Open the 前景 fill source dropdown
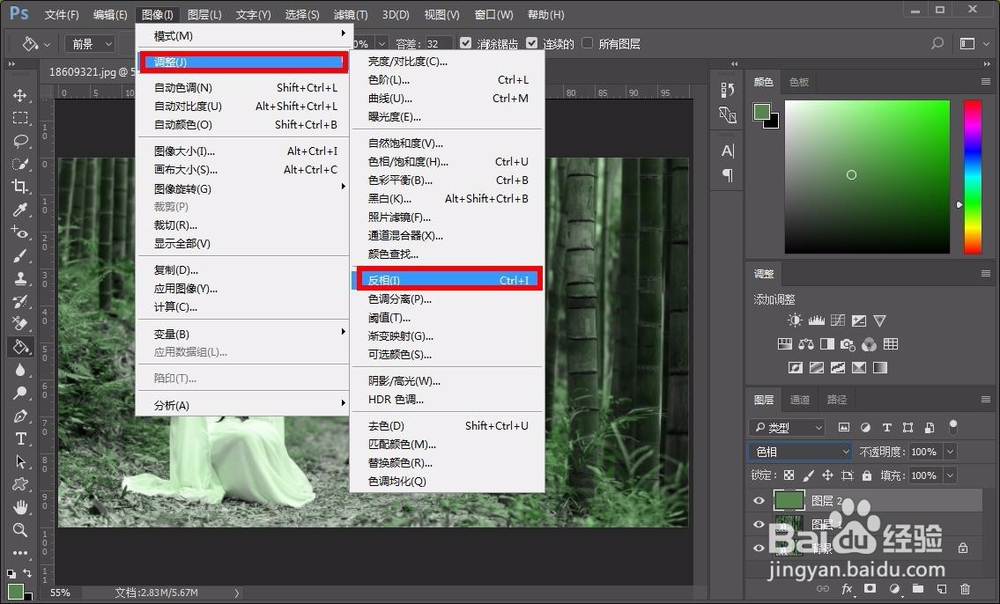This screenshot has width=1000, height=604. [90, 43]
